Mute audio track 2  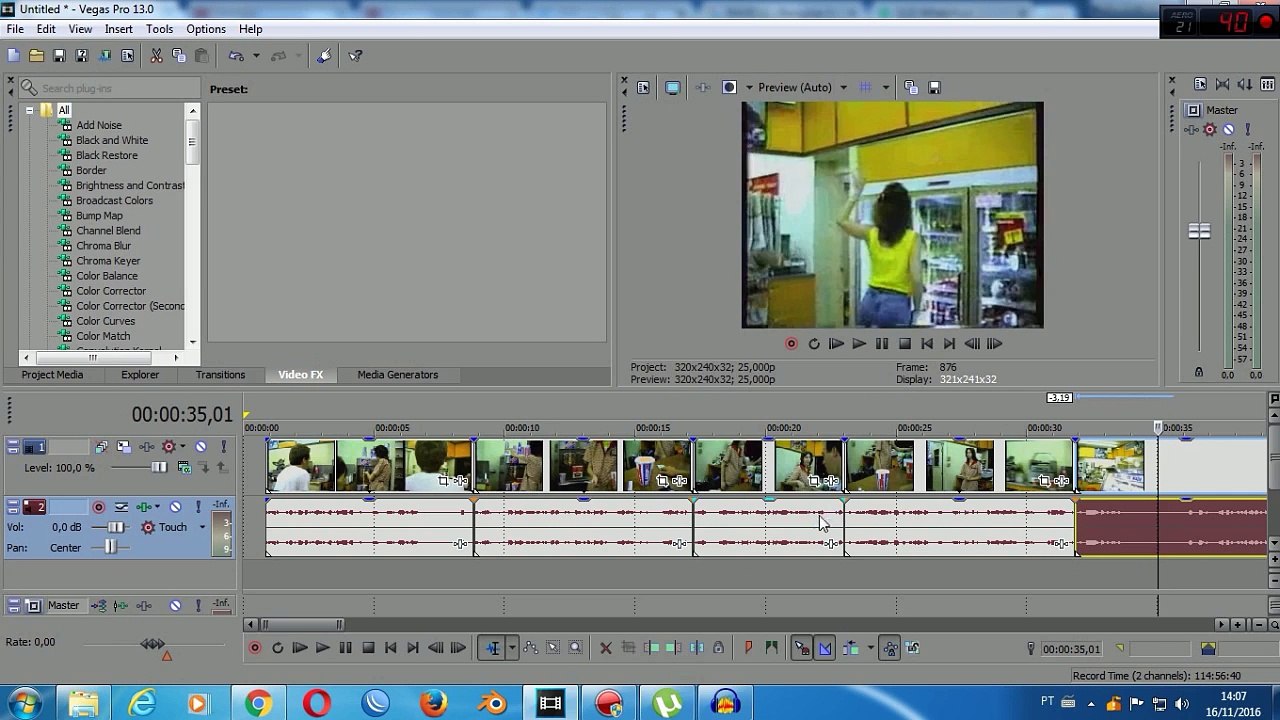point(176,507)
